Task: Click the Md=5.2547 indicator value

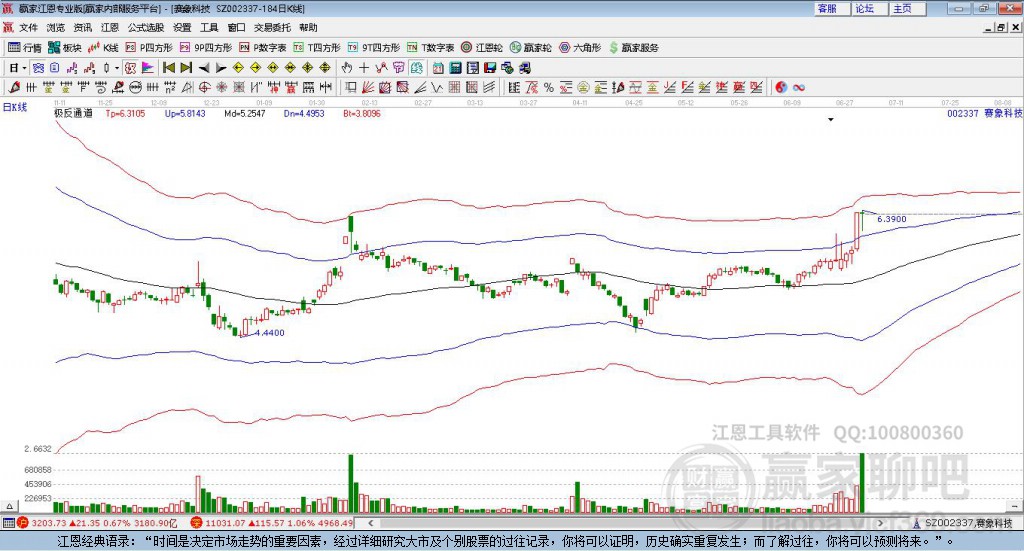Action: point(245,114)
